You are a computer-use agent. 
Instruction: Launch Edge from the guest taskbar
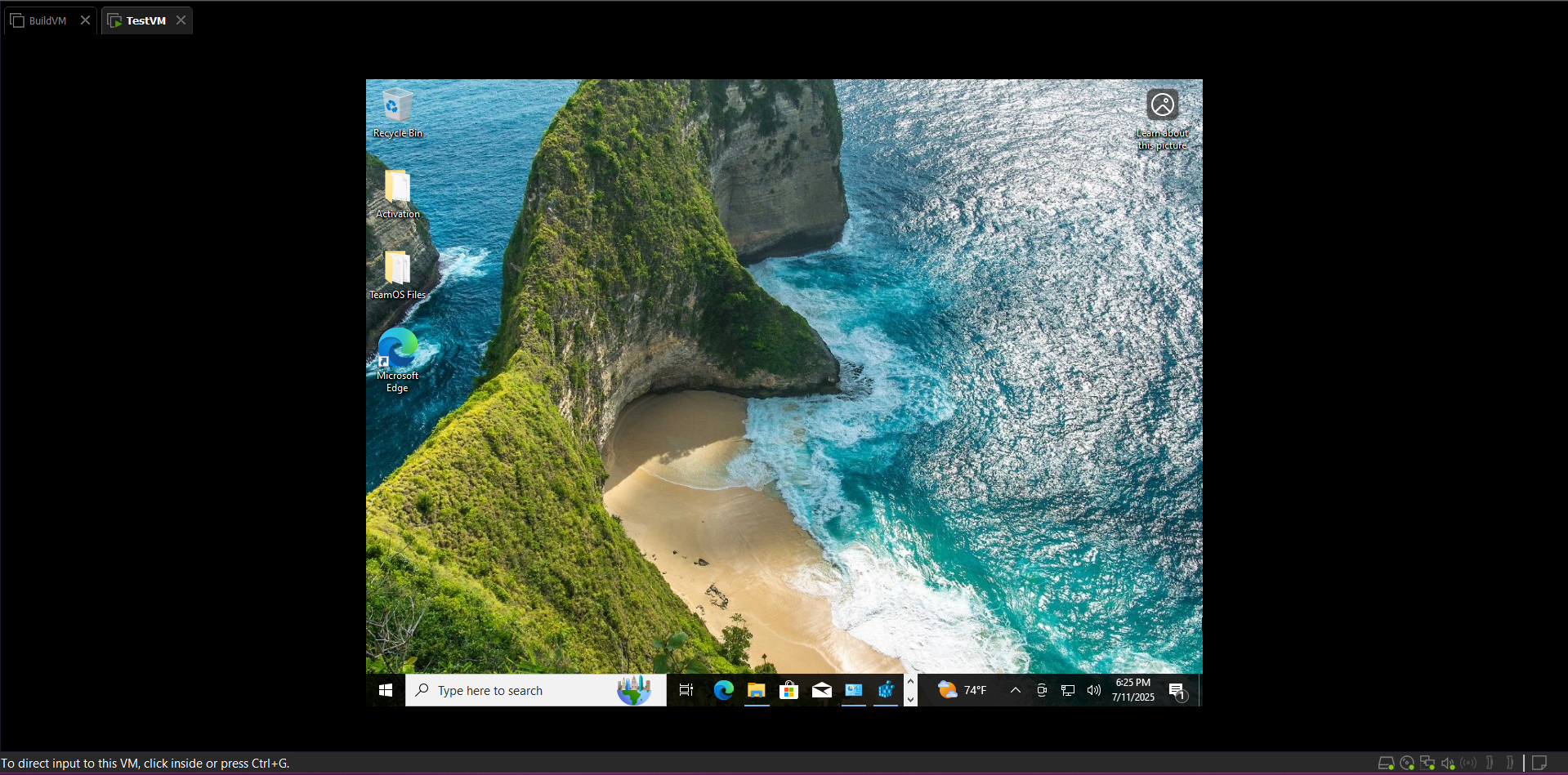(724, 691)
